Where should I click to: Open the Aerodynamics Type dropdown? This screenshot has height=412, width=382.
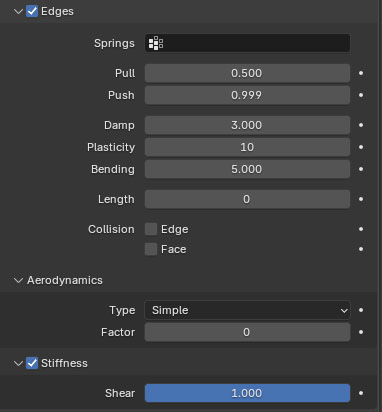pos(247,310)
